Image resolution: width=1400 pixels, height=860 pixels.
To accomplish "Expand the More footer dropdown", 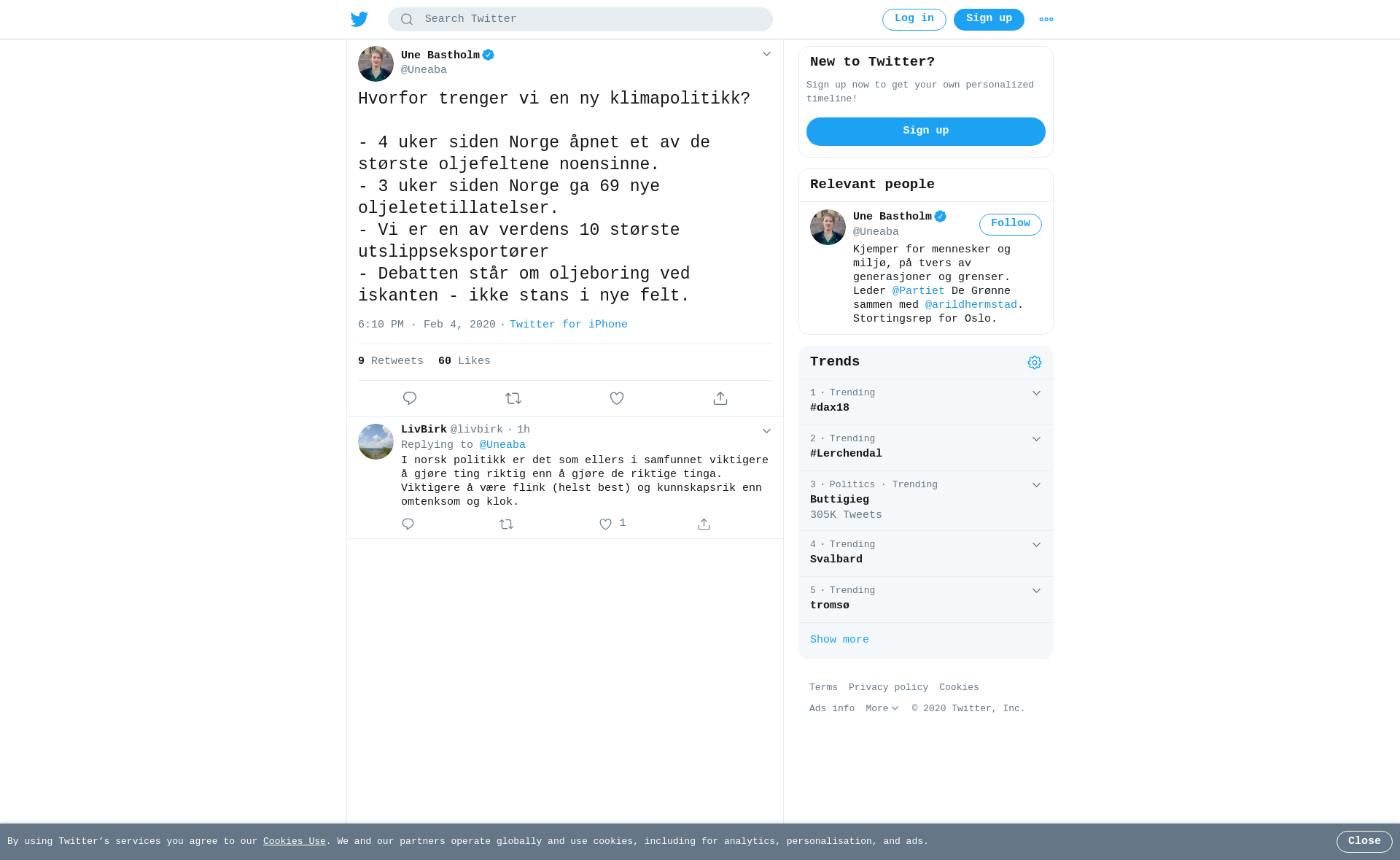I will point(882,709).
